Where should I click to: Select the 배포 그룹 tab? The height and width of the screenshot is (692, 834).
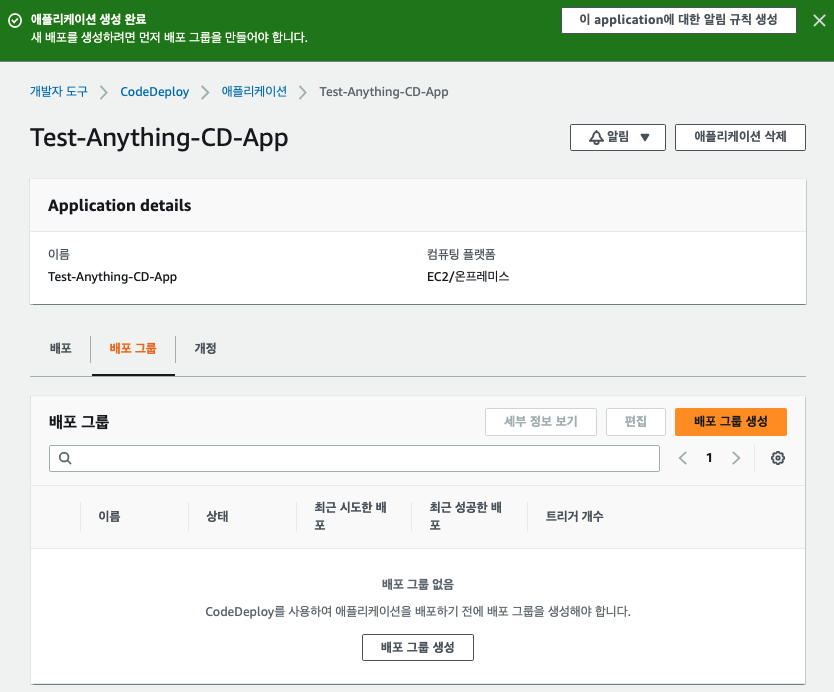(133, 348)
